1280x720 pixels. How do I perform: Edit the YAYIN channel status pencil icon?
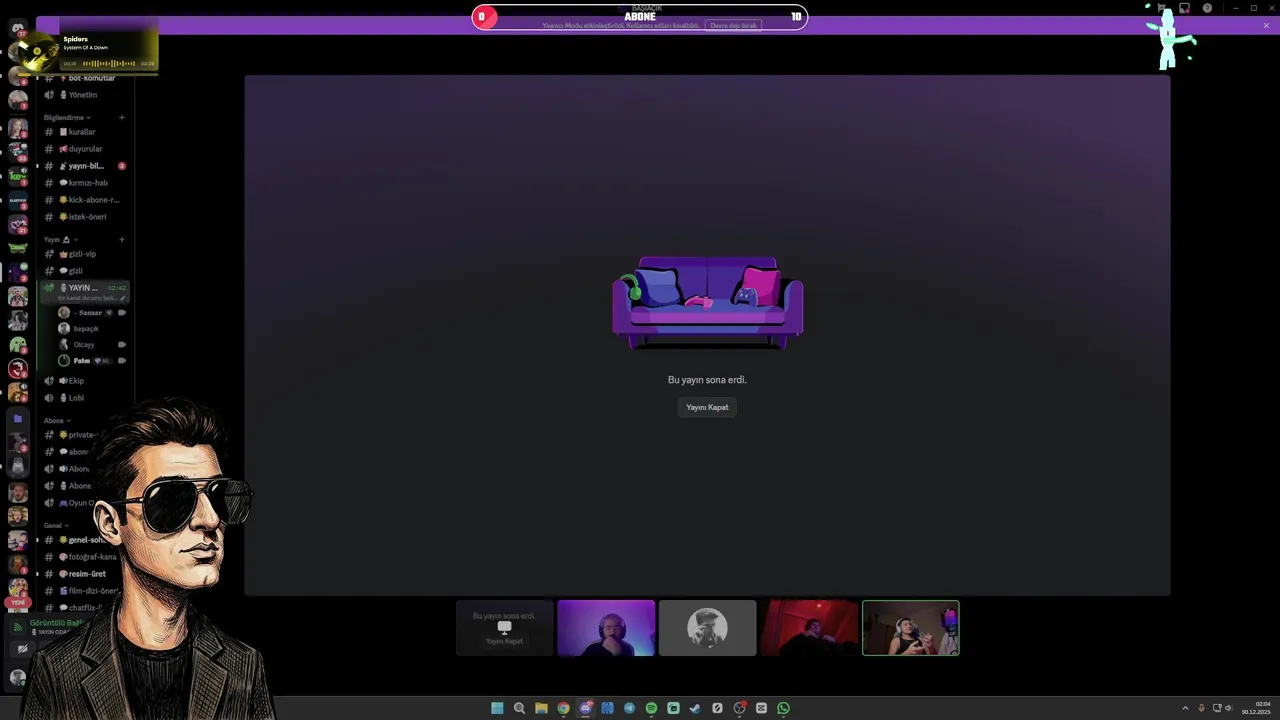tap(122, 298)
